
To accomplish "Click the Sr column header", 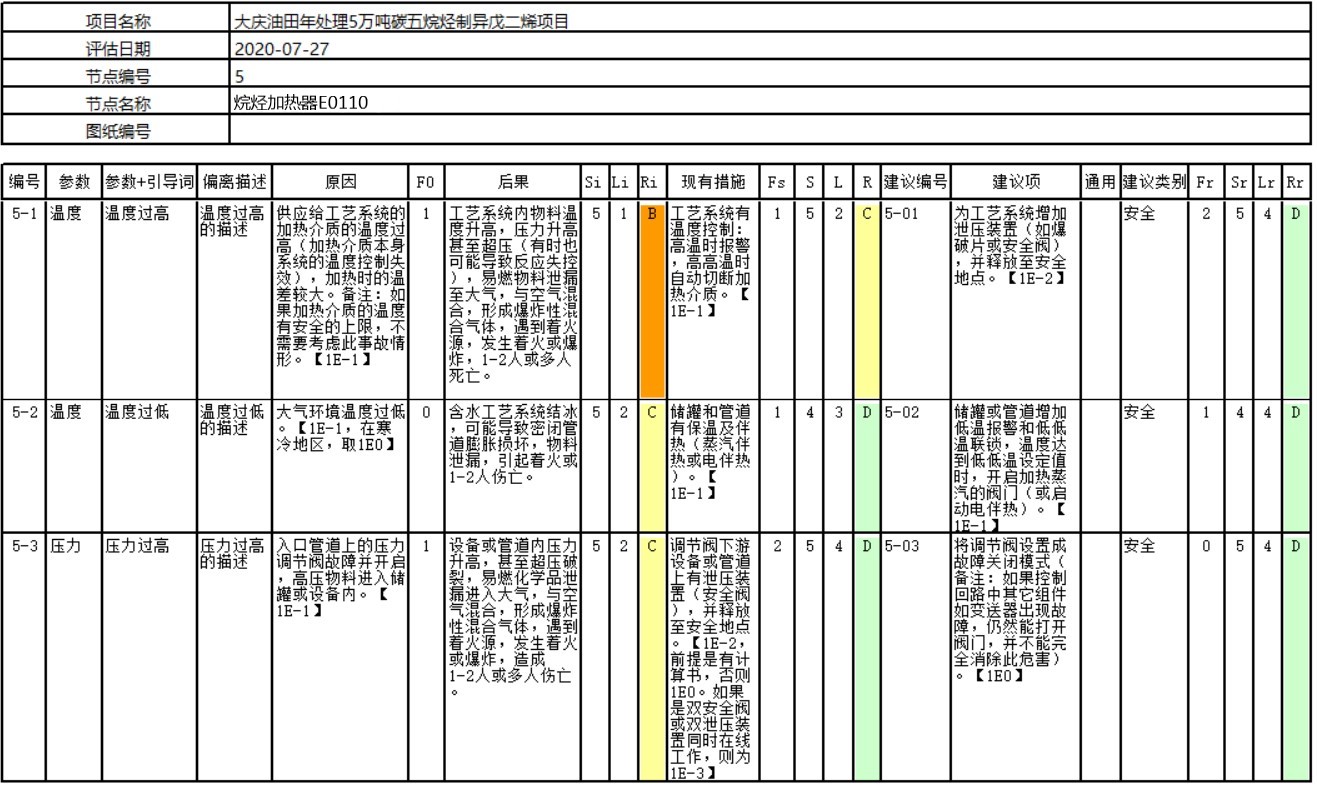I will tap(1239, 182).
